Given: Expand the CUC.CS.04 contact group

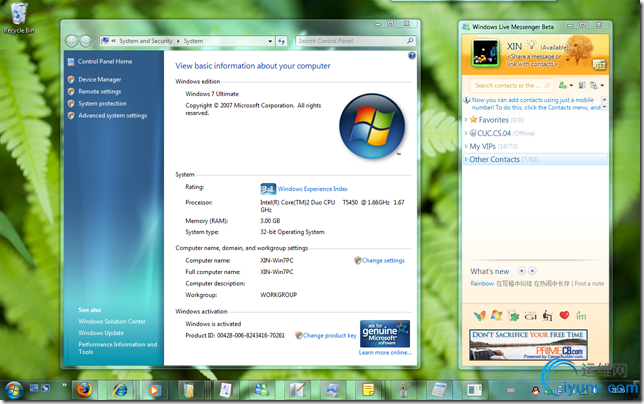Looking at the screenshot, I should point(466,133).
